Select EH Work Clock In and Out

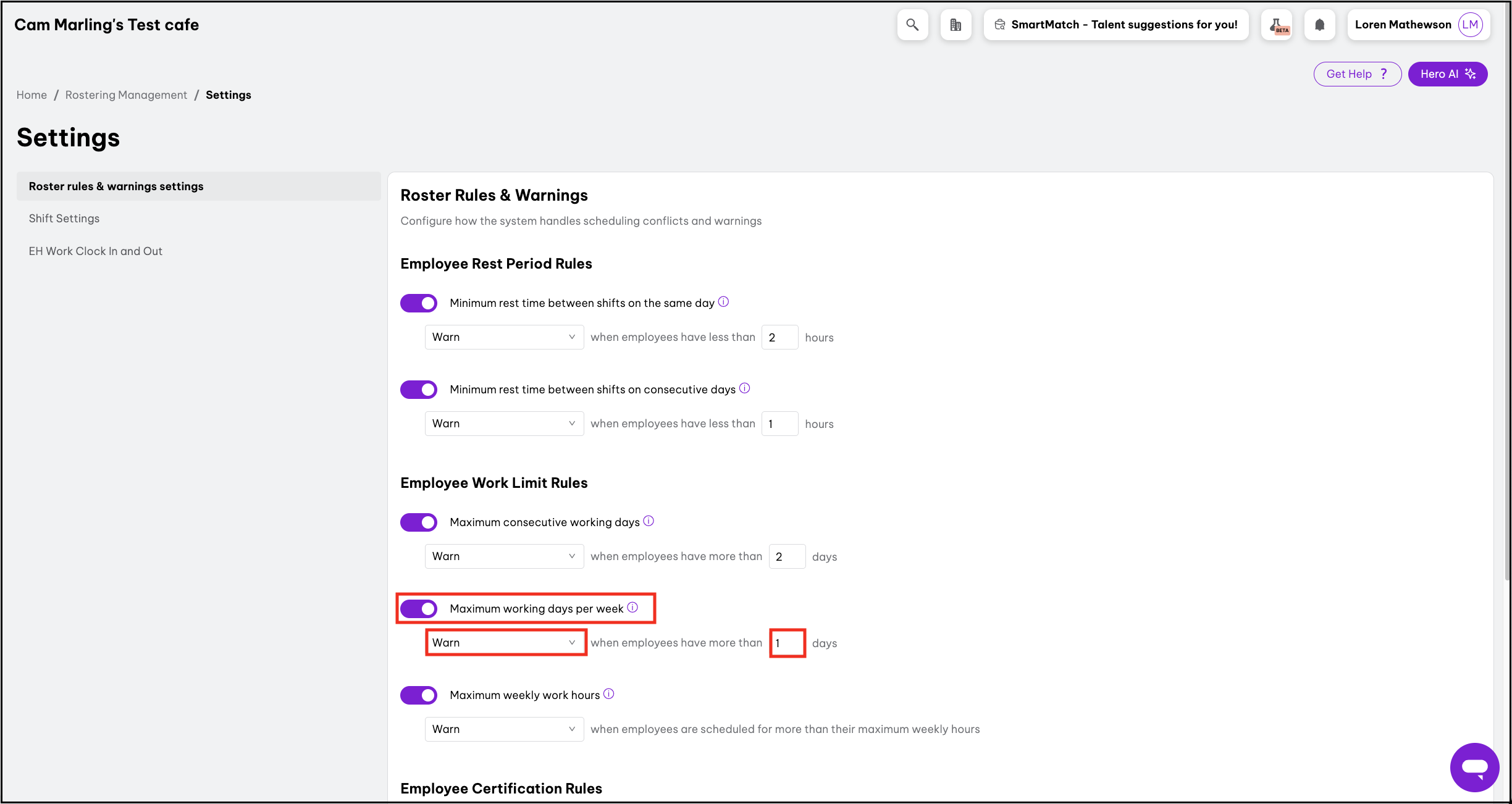(96, 251)
